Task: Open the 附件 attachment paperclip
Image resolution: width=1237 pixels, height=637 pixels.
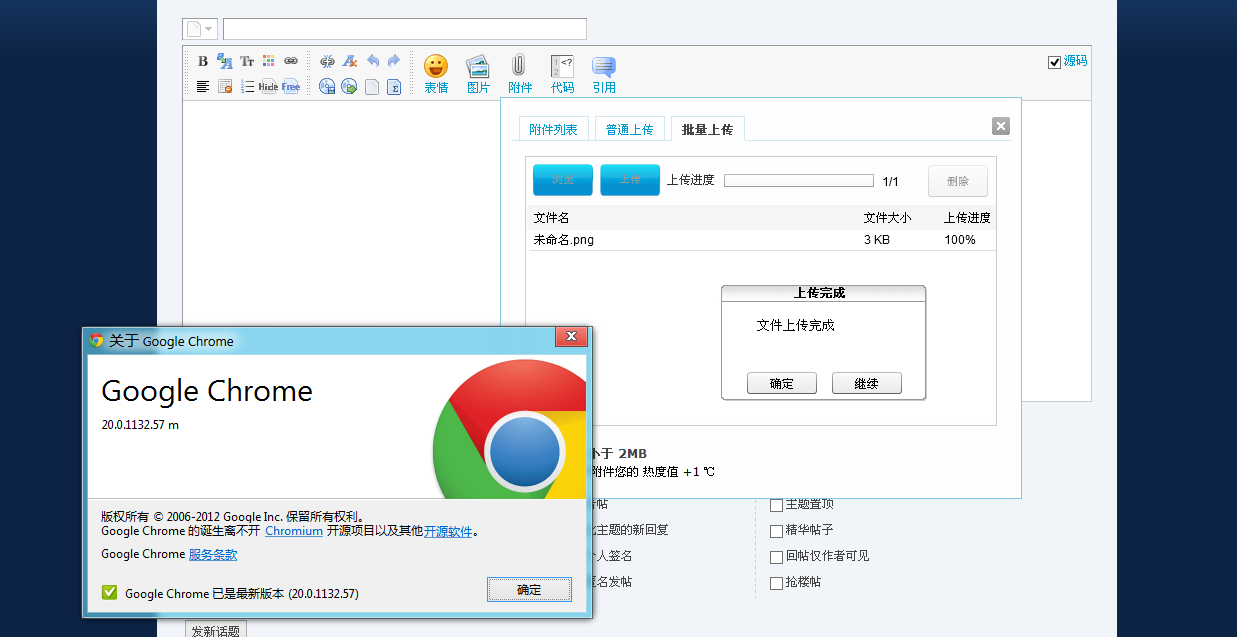Action: (x=519, y=74)
